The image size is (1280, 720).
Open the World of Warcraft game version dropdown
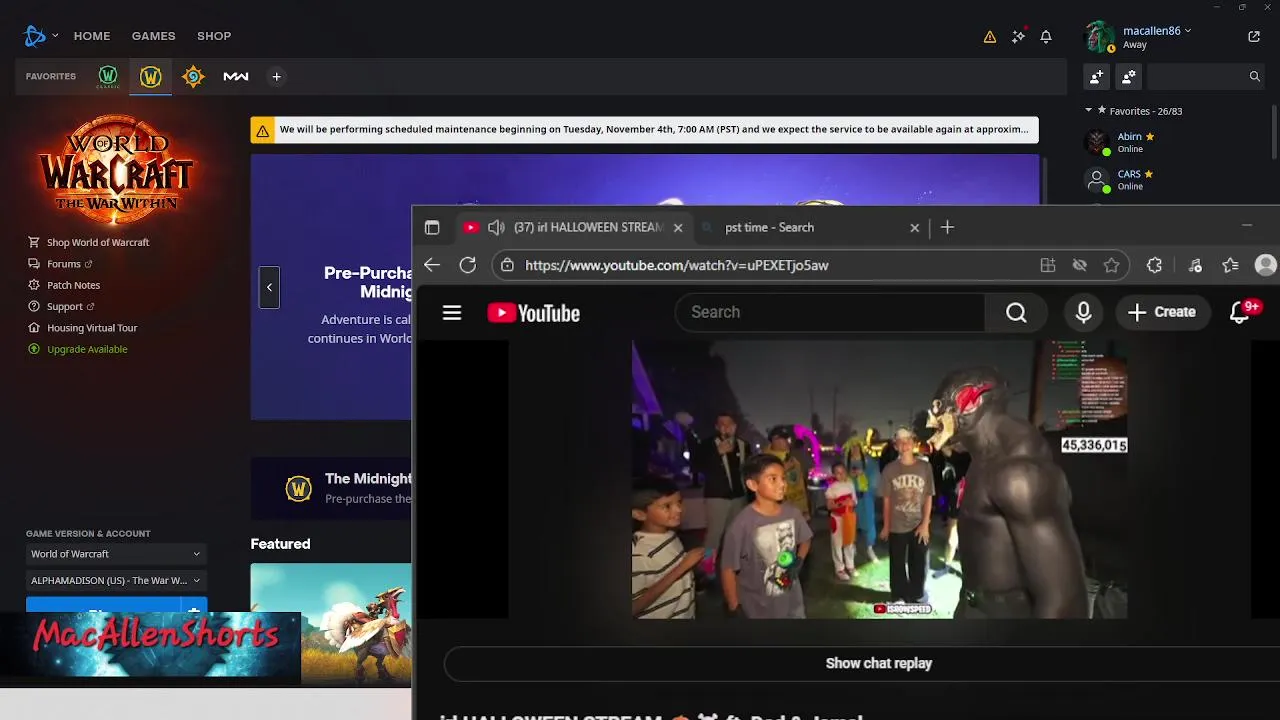pos(115,554)
